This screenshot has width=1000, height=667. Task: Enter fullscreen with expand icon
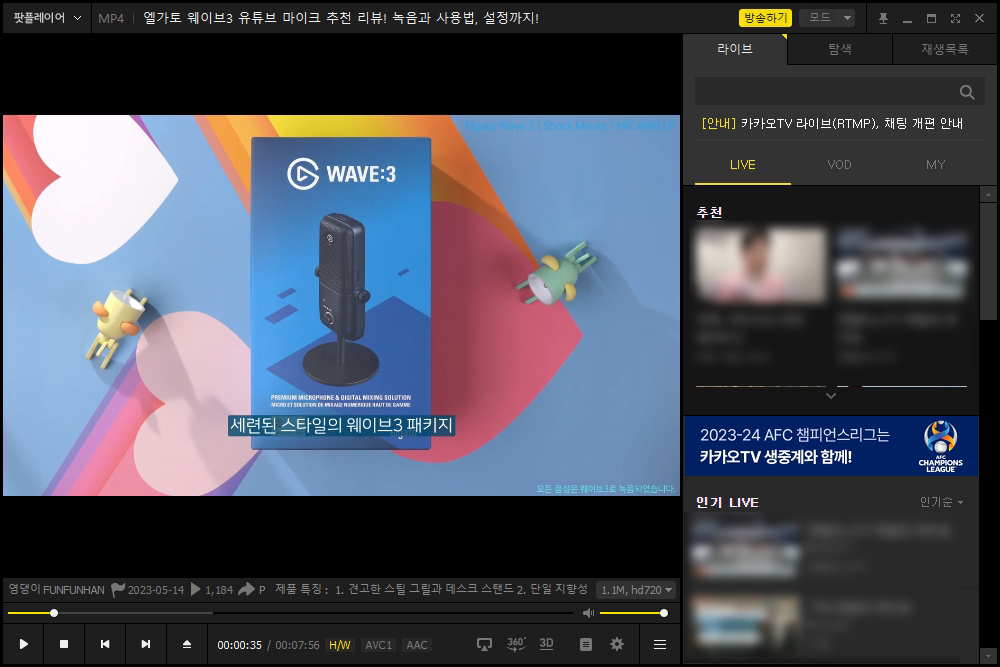pyautogui.click(x=955, y=18)
